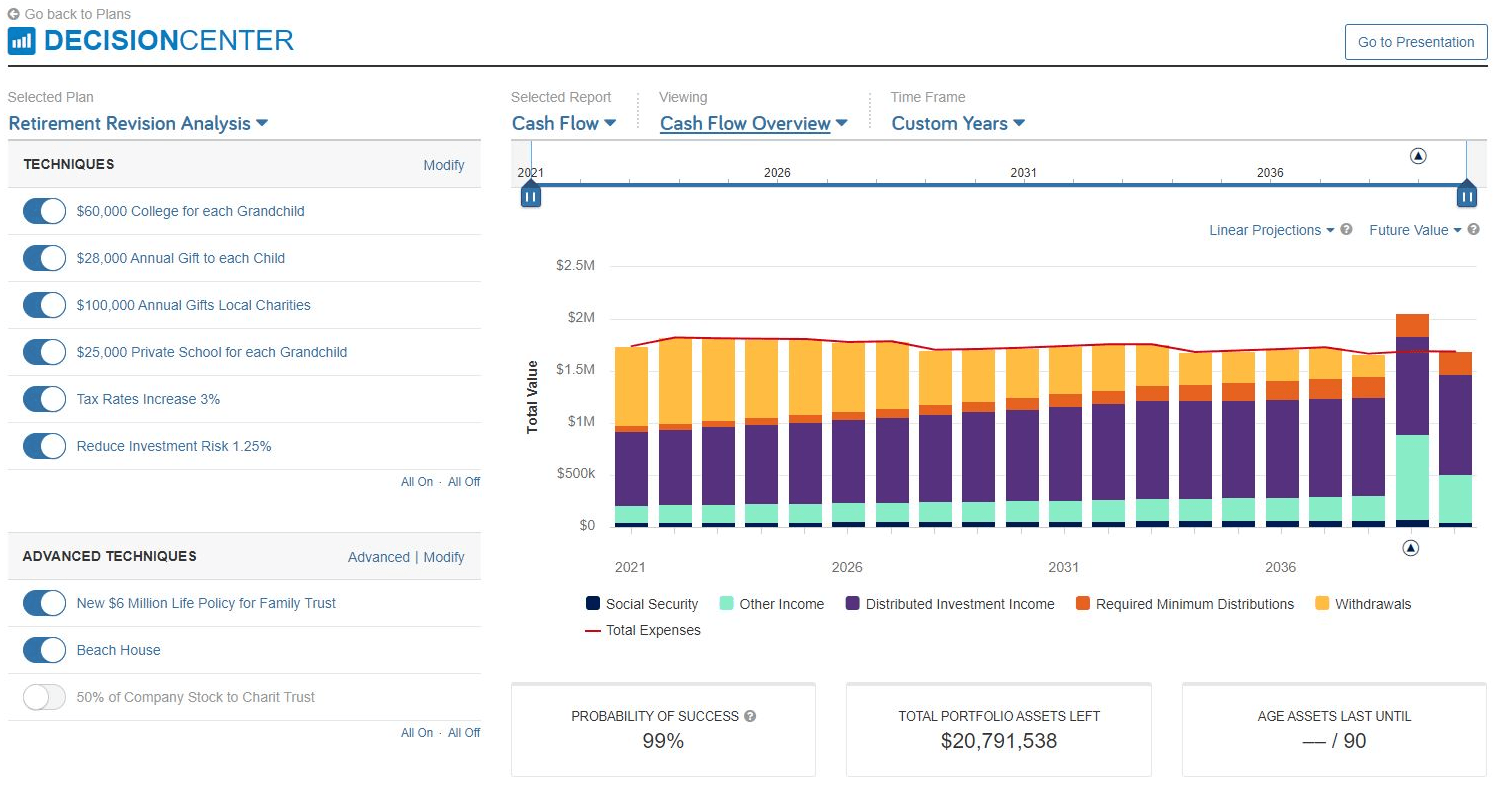Click All On under Advanced Techniques list

click(x=417, y=733)
